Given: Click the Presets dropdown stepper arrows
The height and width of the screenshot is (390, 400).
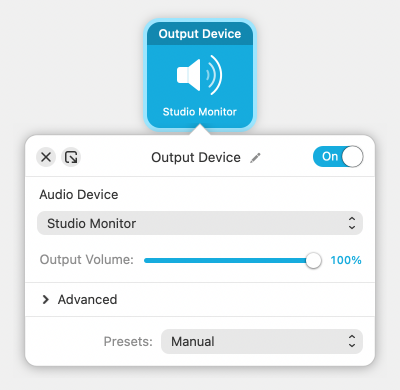Looking at the screenshot, I should [352, 341].
